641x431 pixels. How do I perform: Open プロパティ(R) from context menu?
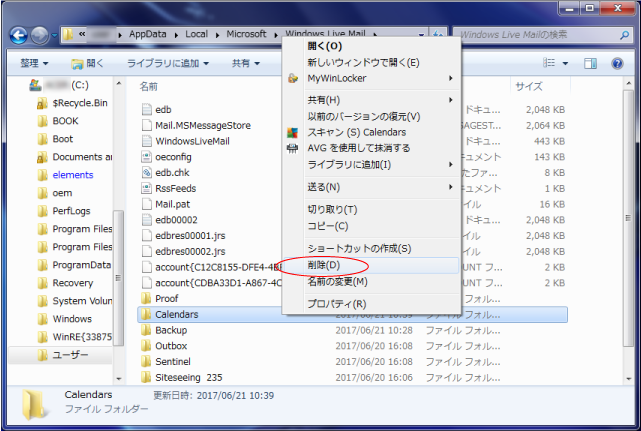tap(371, 304)
